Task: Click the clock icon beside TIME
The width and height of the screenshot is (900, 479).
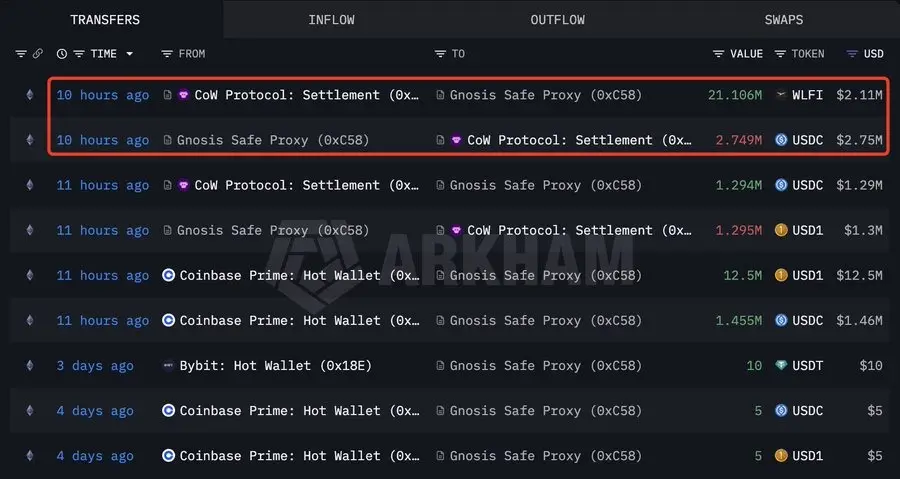Action: pyautogui.click(x=62, y=54)
